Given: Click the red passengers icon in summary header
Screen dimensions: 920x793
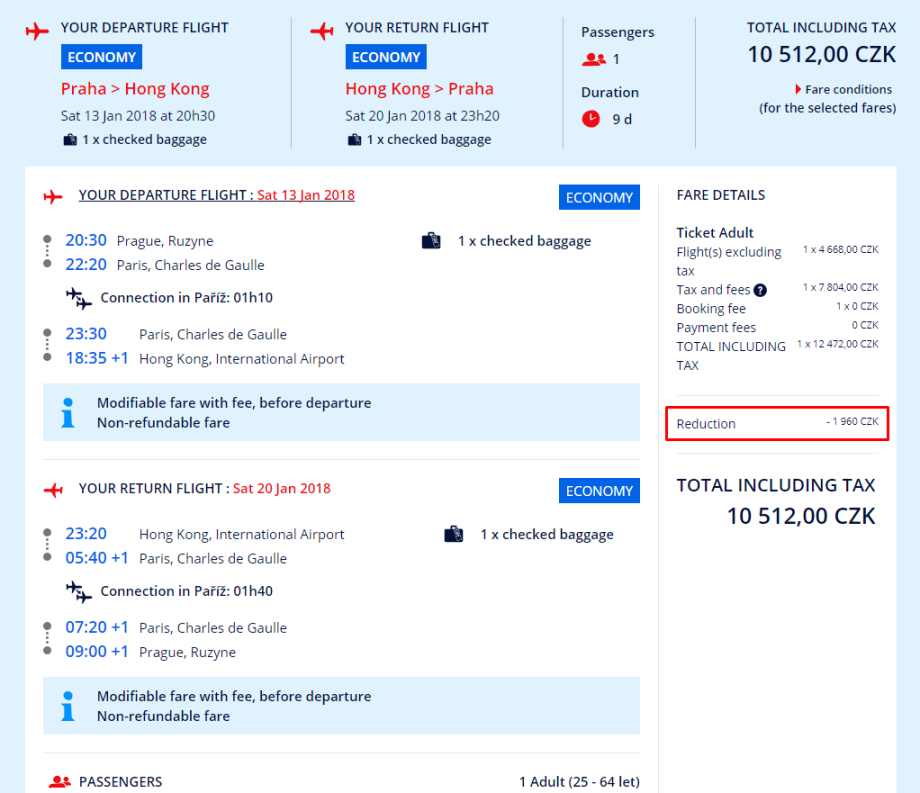Looking at the screenshot, I should (x=593, y=60).
